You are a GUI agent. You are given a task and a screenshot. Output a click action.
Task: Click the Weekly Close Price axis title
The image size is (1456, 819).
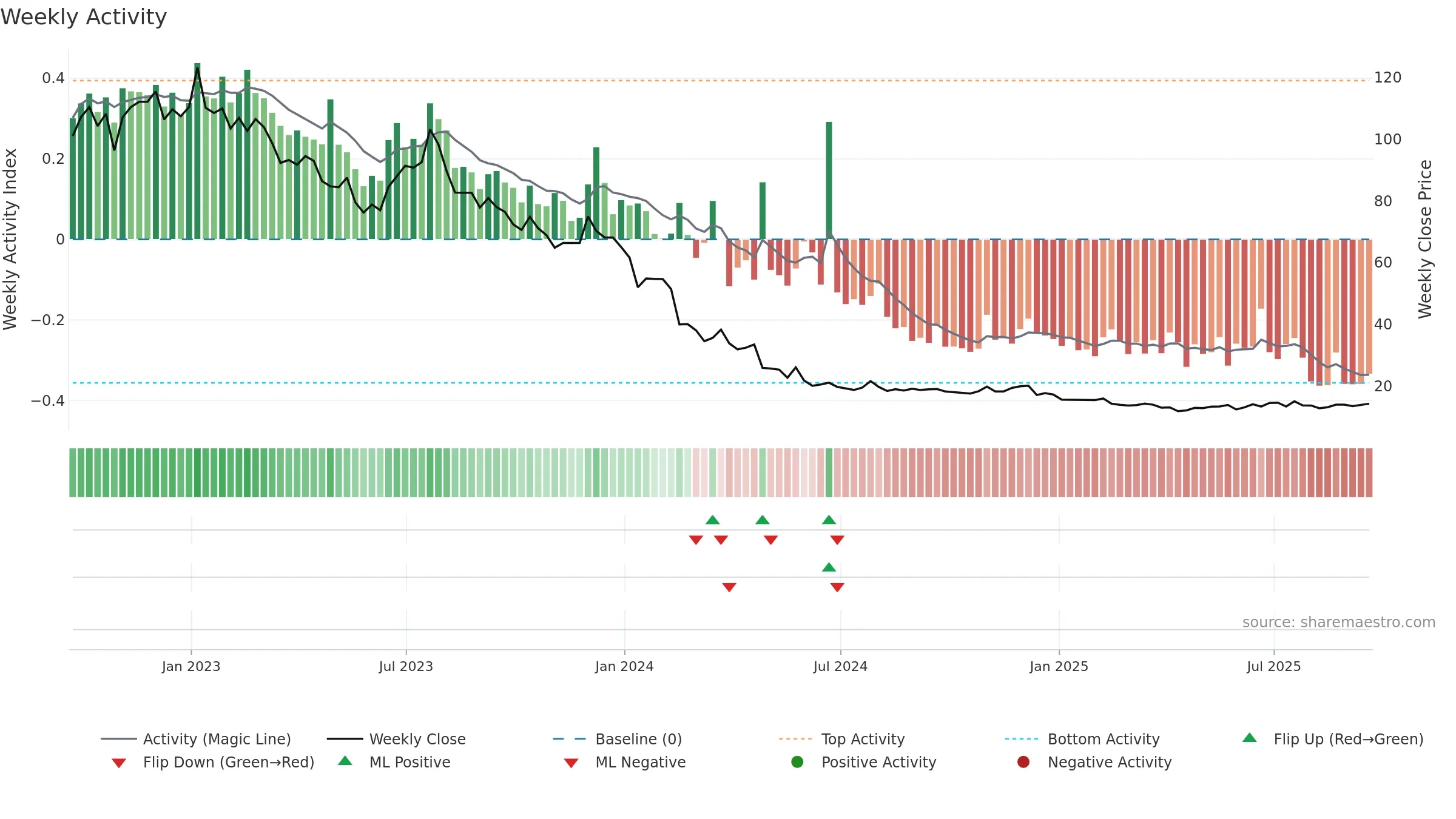1425,239
